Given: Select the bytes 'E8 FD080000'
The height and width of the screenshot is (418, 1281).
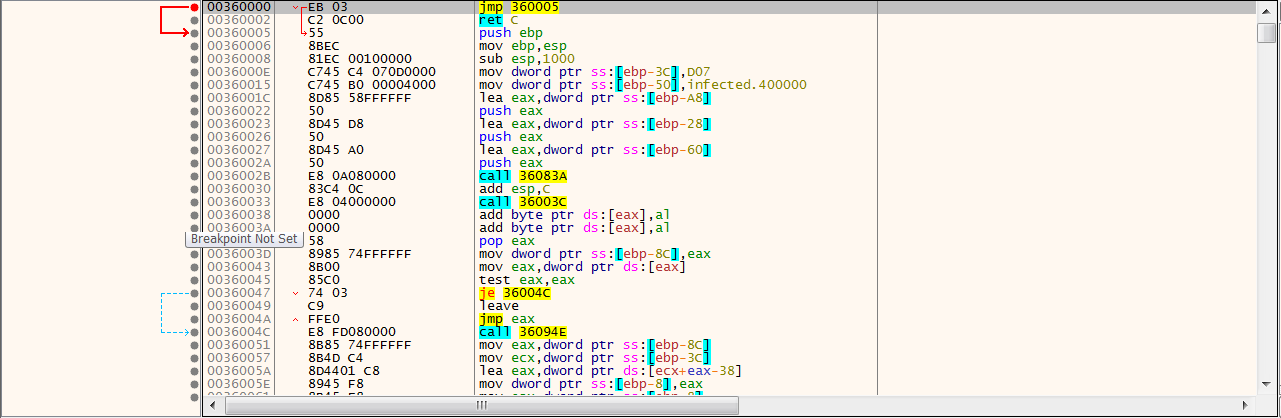Looking at the screenshot, I should [x=352, y=332].
